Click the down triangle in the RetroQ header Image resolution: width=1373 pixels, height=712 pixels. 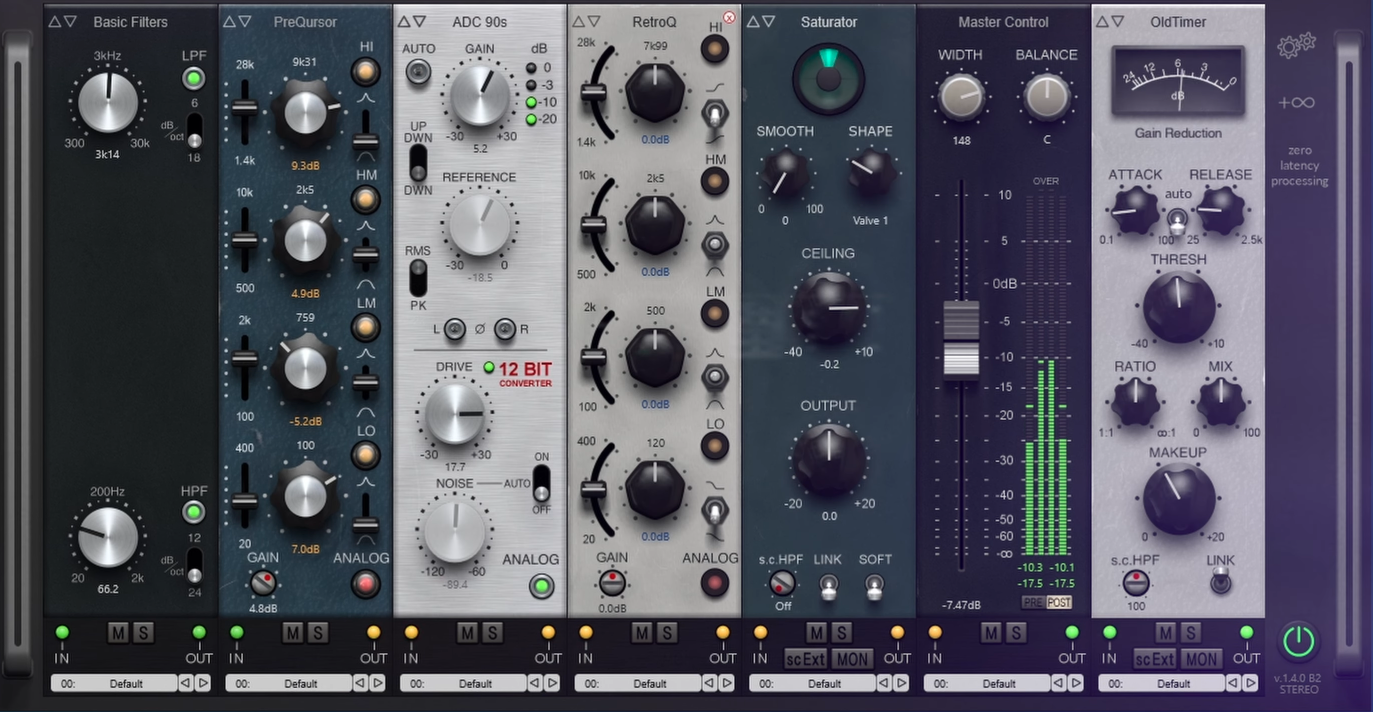594,21
